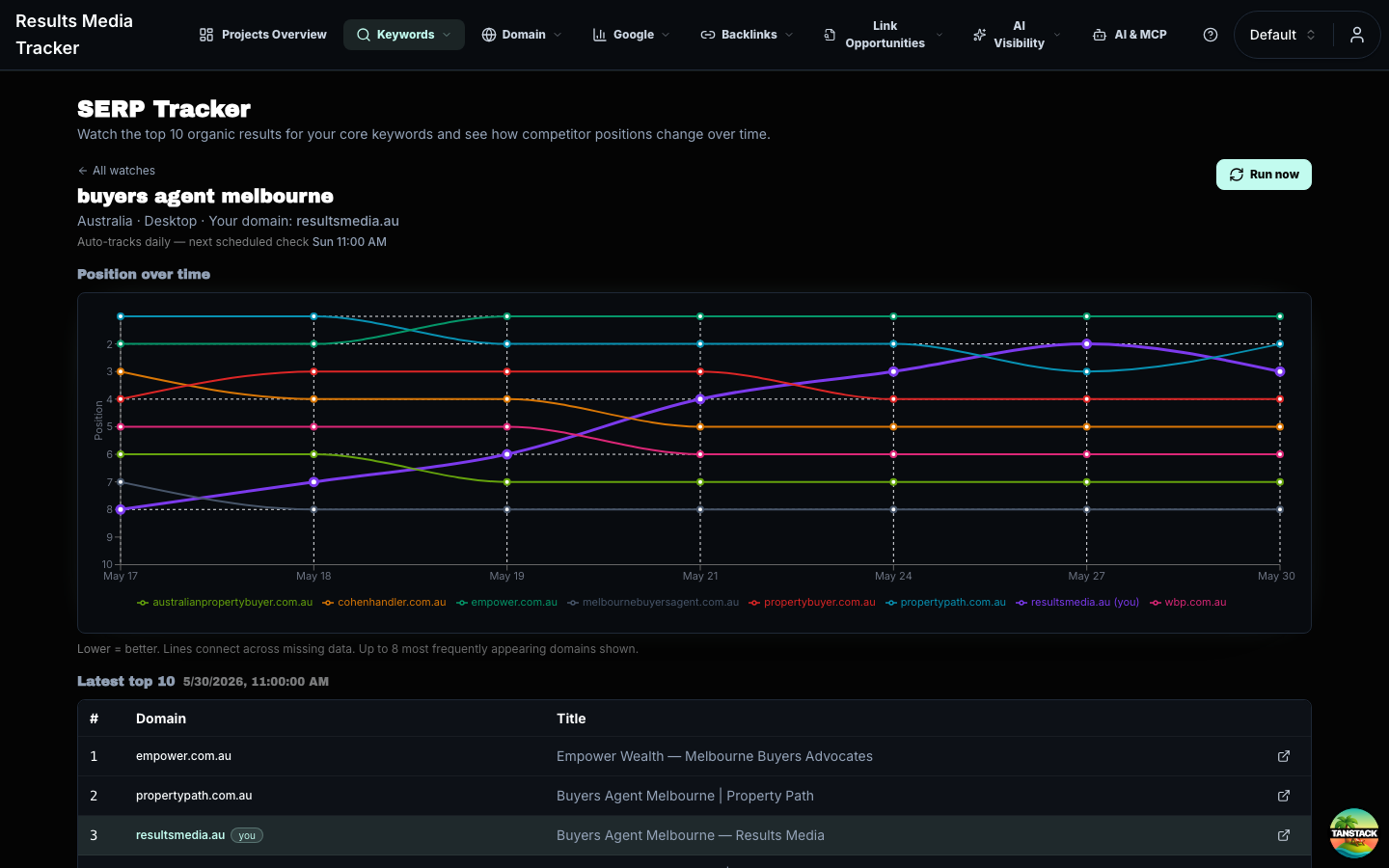Expand the Keywords dropdown chevron
This screenshot has width=1389, height=868.
coord(447,35)
